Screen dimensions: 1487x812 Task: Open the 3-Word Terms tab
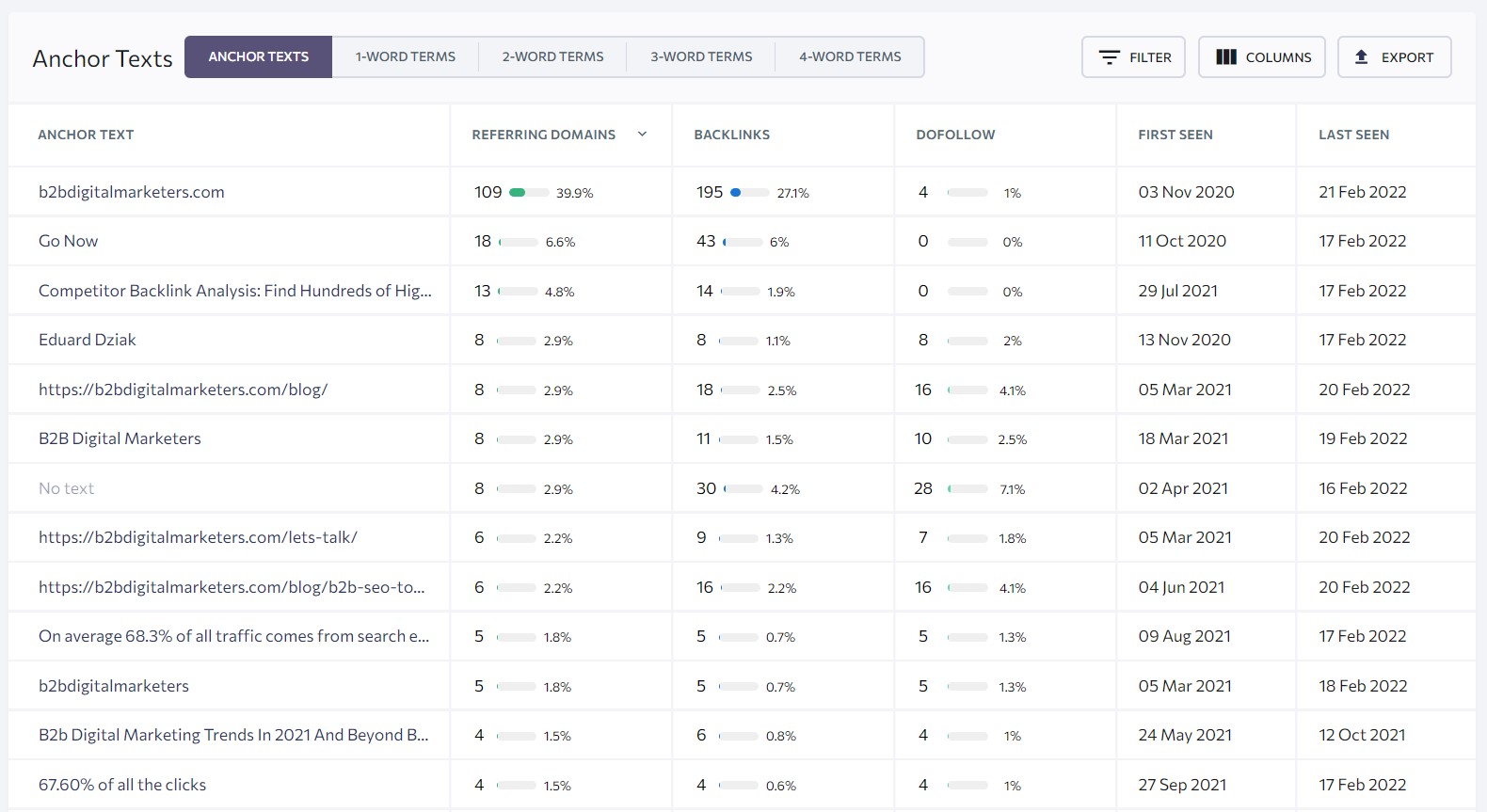tap(701, 56)
